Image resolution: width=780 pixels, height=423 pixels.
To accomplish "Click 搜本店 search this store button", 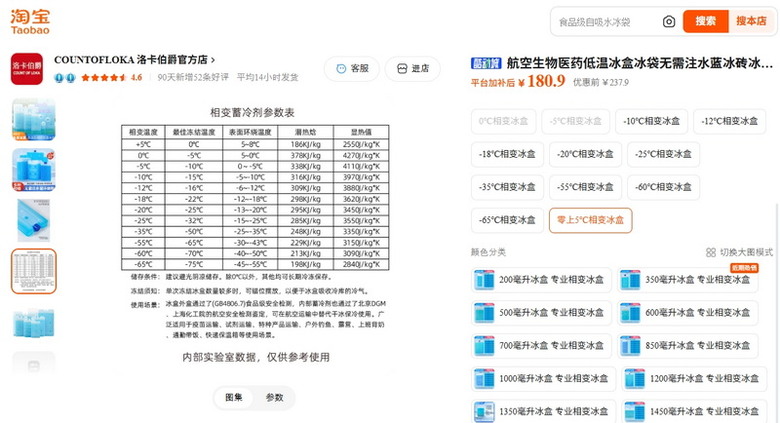I will coord(751,21).
